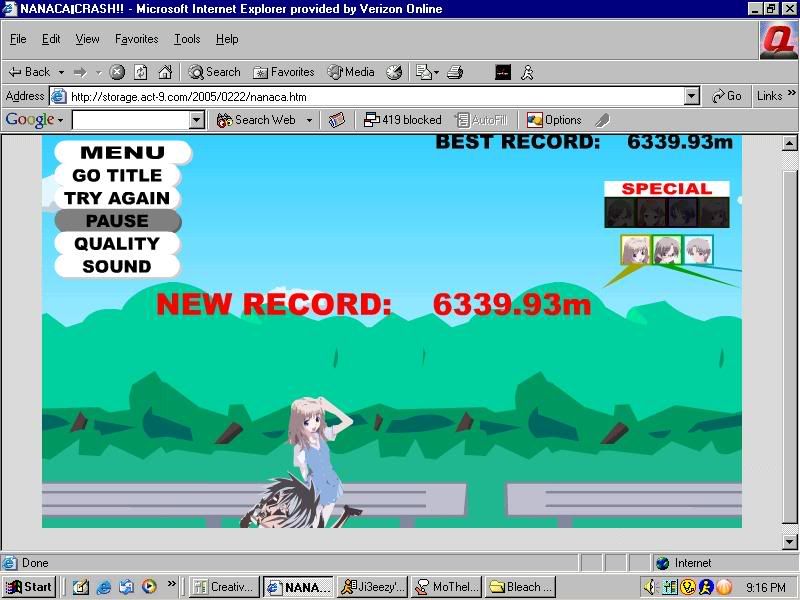Click the Forward arrow button
Viewport: 800px width, 600px height.
point(80,72)
